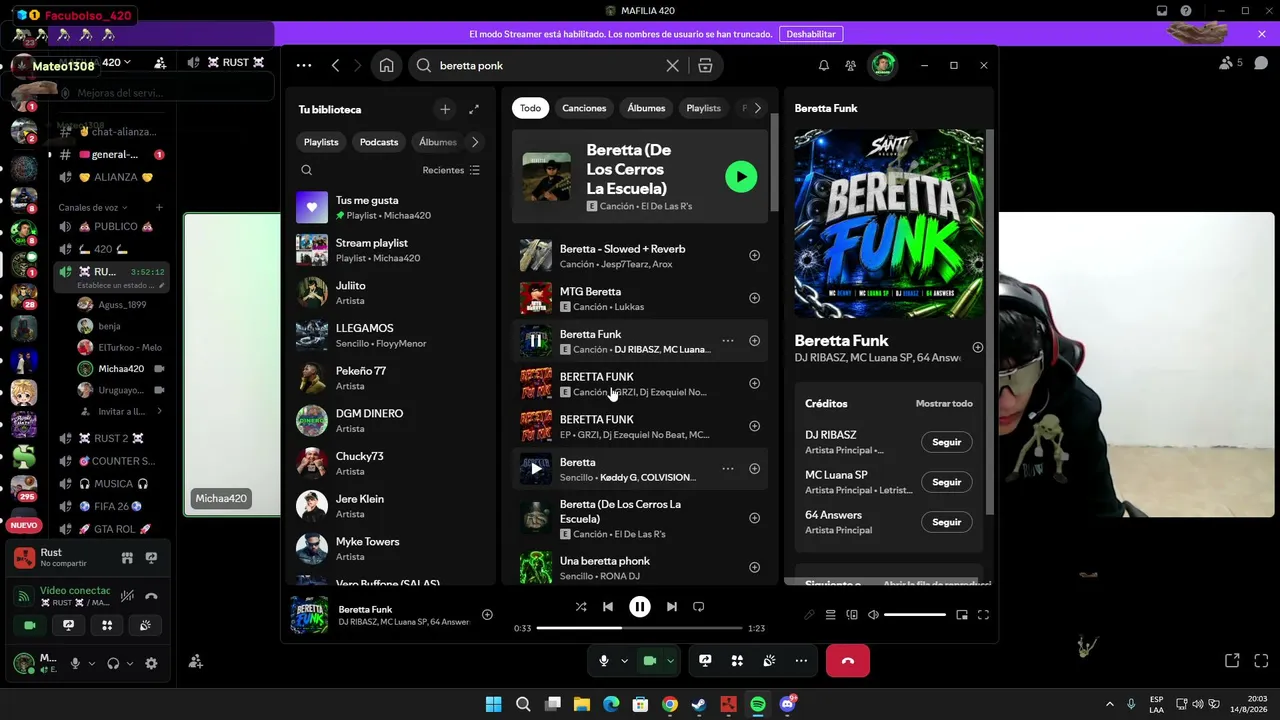1280x720 pixels.
Task: Follow MC Luana SP in Créditos
Action: (x=946, y=482)
